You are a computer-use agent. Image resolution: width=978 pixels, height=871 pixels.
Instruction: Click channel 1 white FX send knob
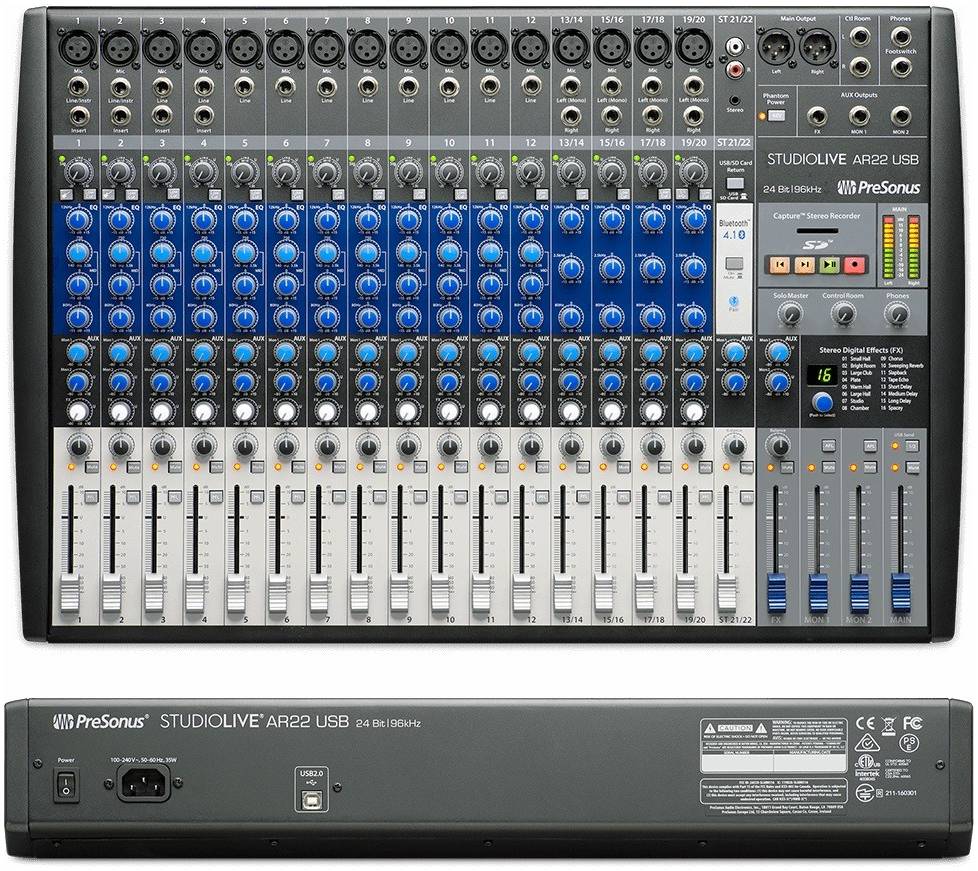pyautogui.click(x=79, y=412)
